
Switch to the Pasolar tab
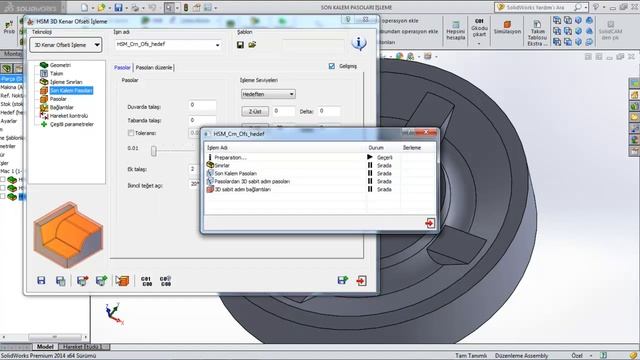pyautogui.click(x=122, y=67)
